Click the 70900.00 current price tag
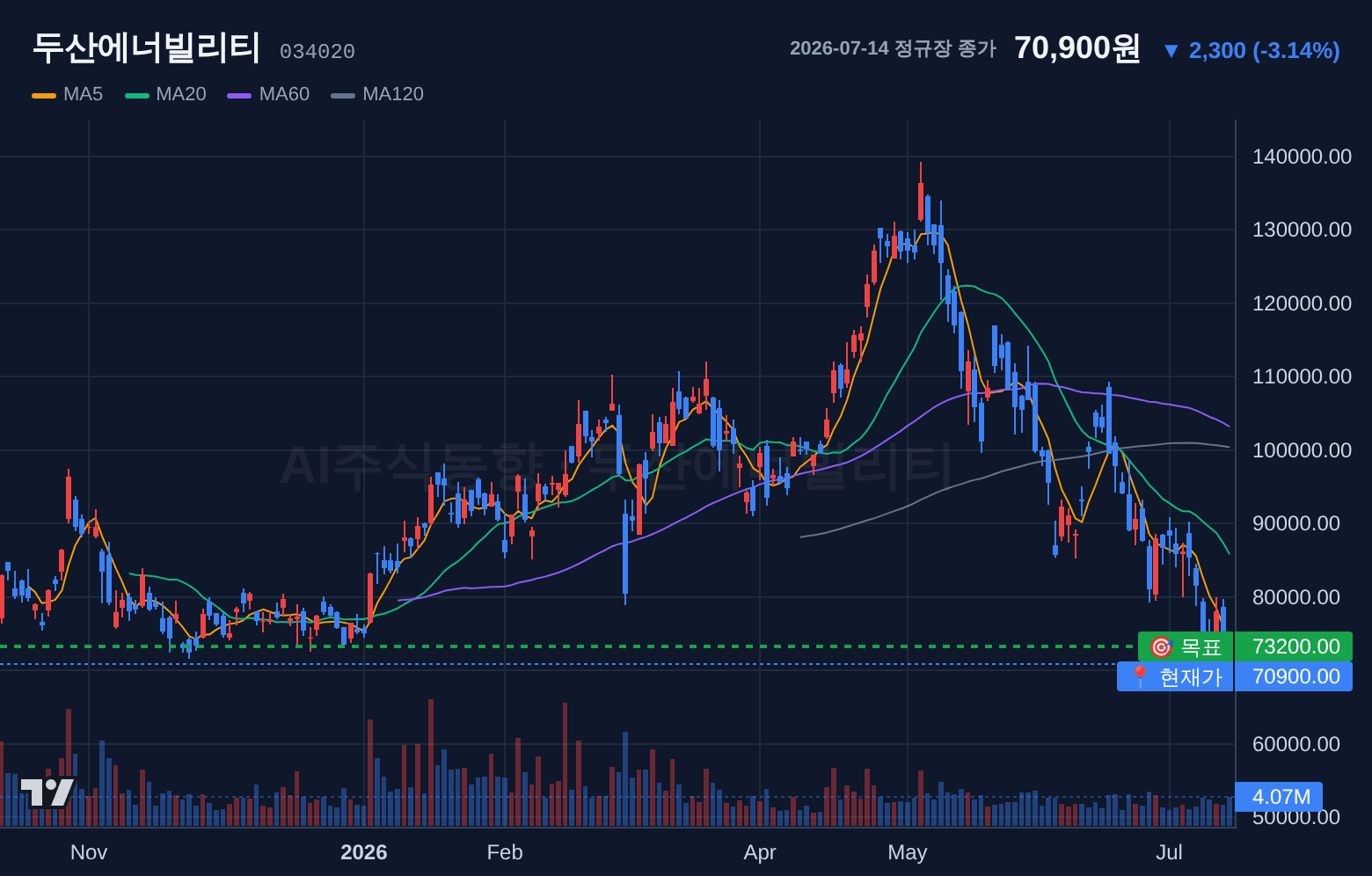The width and height of the screenshot is (1372, 876). tap(1294, 676)
